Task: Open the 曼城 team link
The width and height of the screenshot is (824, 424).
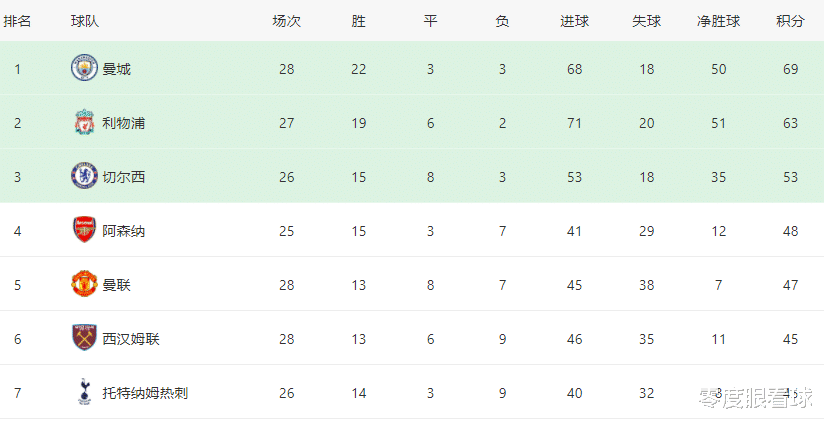Action: coord(116,69)
